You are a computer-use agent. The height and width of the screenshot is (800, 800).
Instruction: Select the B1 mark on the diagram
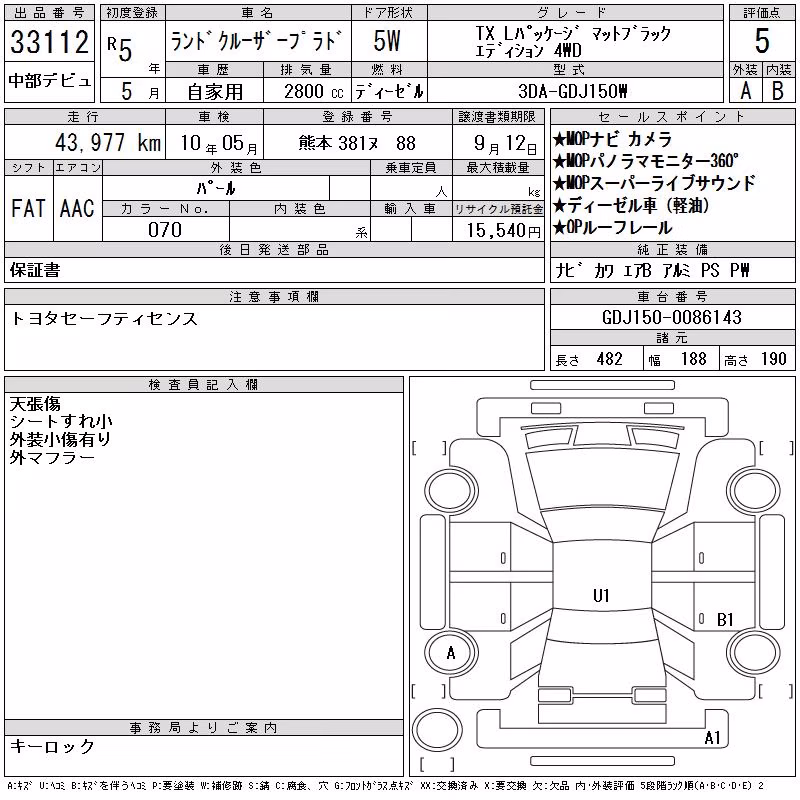pyautogui.click(x=725, y=619)
